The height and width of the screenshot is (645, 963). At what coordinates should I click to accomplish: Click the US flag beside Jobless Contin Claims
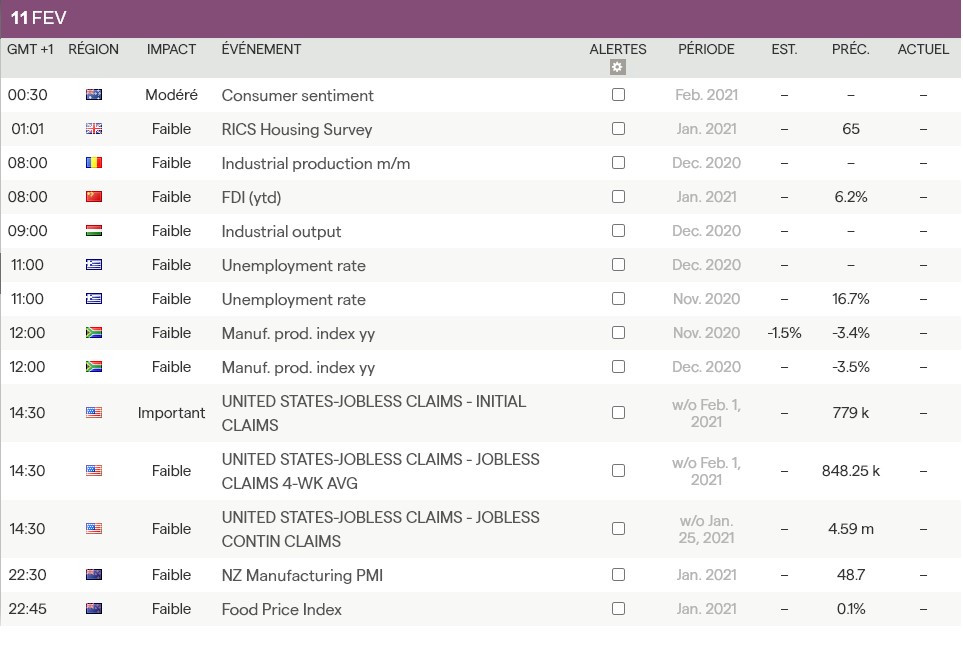click(94, 528)
